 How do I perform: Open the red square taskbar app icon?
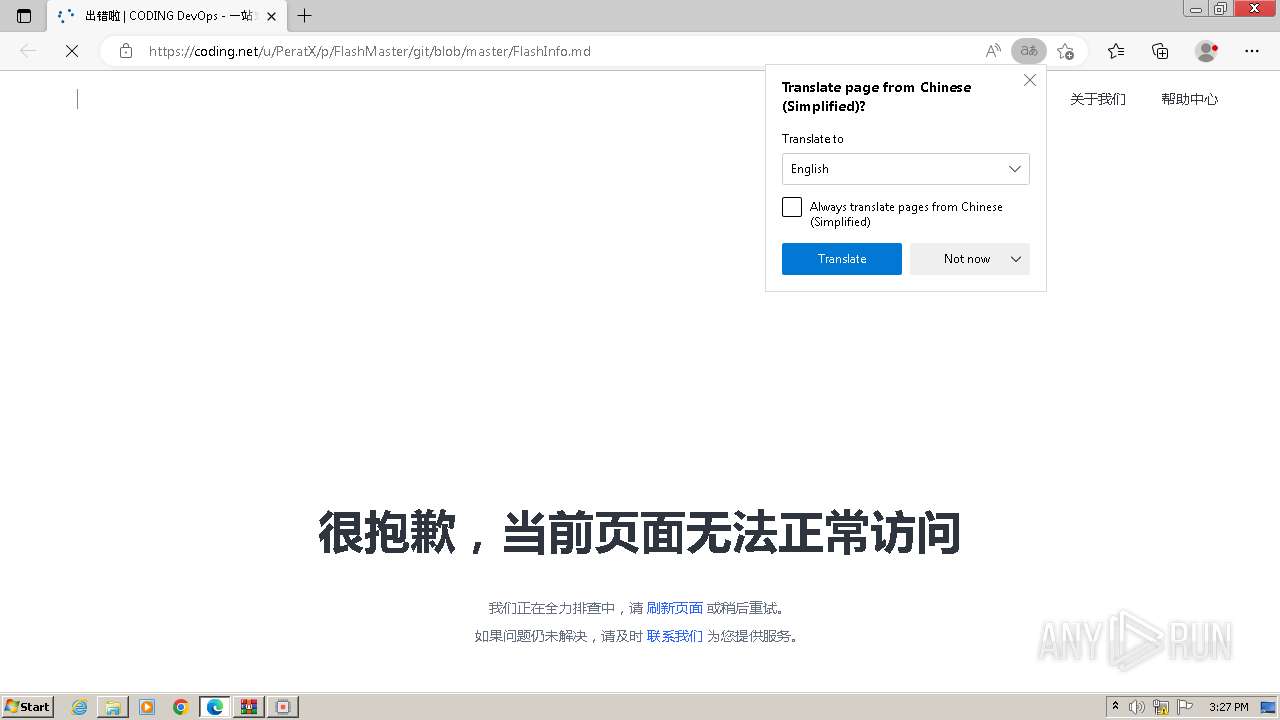click(283, 707)
